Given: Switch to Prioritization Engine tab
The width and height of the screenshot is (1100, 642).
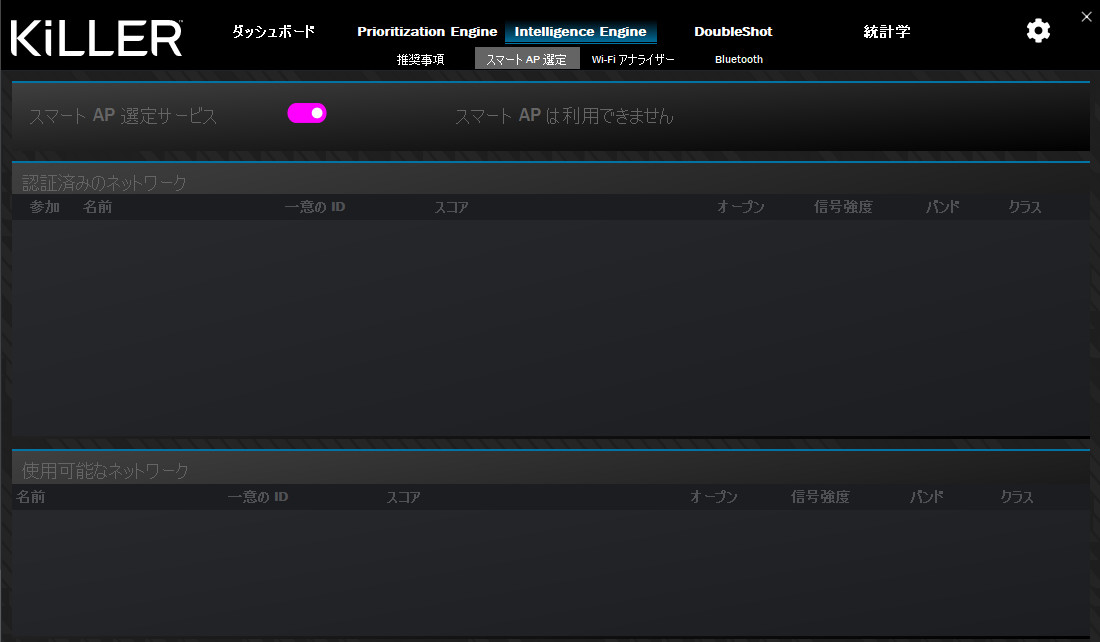Looking at the screenshot, I should (427, 32).
